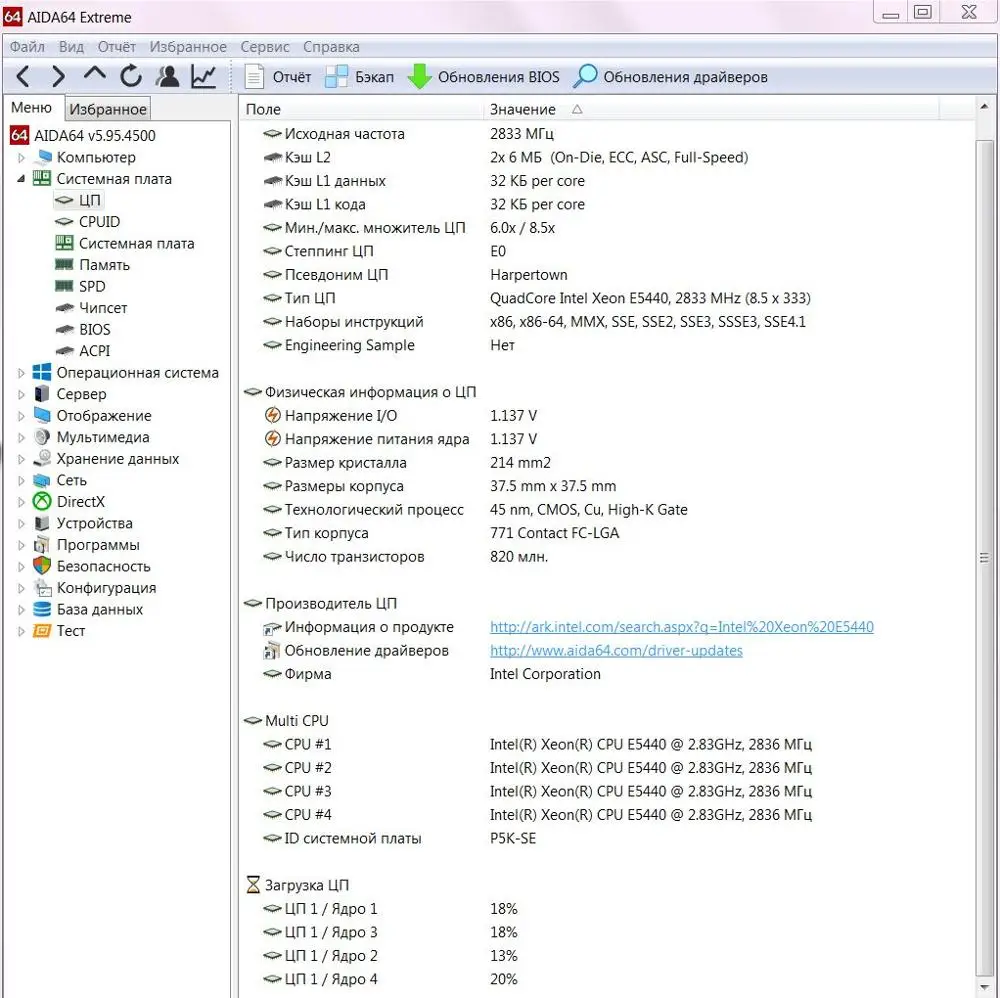1000x998 pixels.
Task: Click the Напряжение питания ядра lightning icon
Action: tap(272, 439)
